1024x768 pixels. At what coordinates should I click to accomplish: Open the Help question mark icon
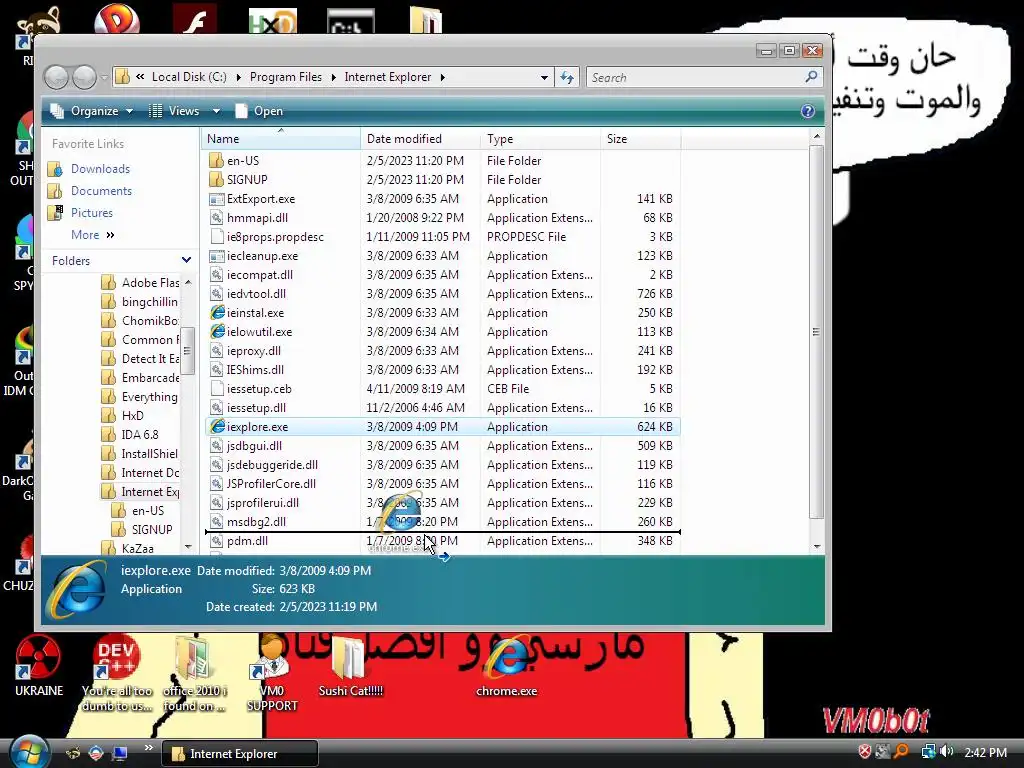point(808,111)
